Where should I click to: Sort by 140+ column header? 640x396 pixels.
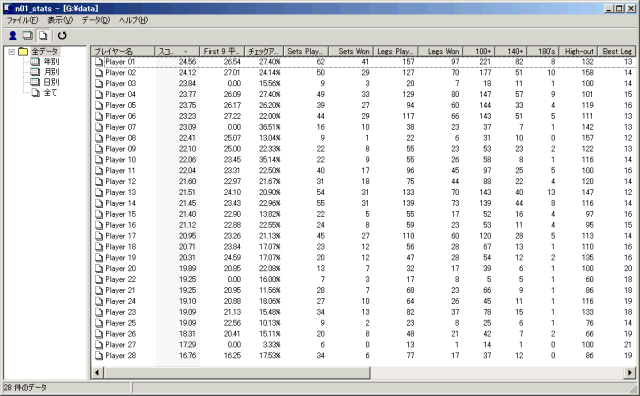pos(511,51)
